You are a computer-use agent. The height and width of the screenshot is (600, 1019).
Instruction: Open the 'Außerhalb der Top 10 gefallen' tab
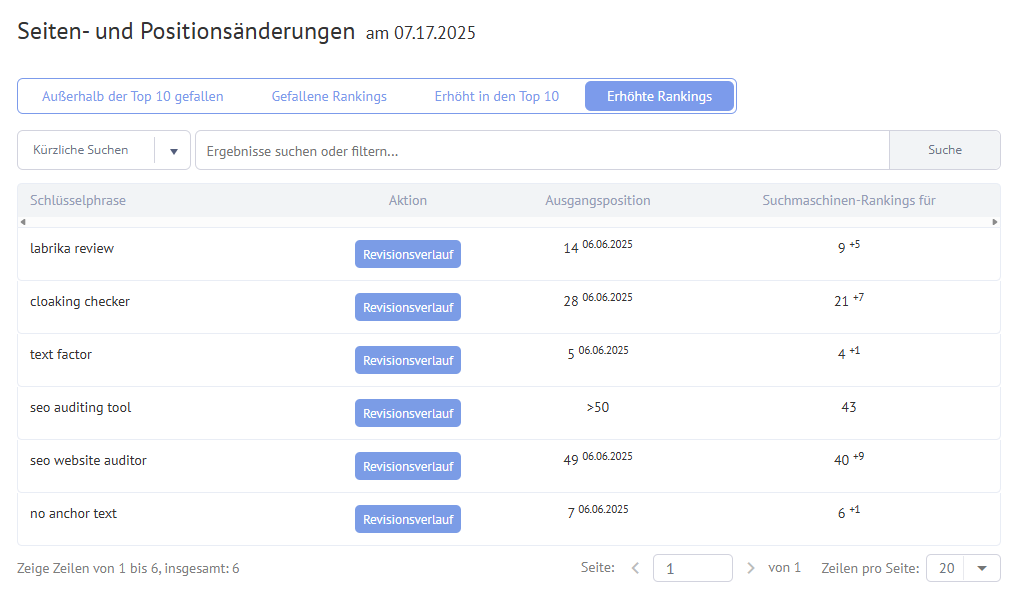[133, 96]
